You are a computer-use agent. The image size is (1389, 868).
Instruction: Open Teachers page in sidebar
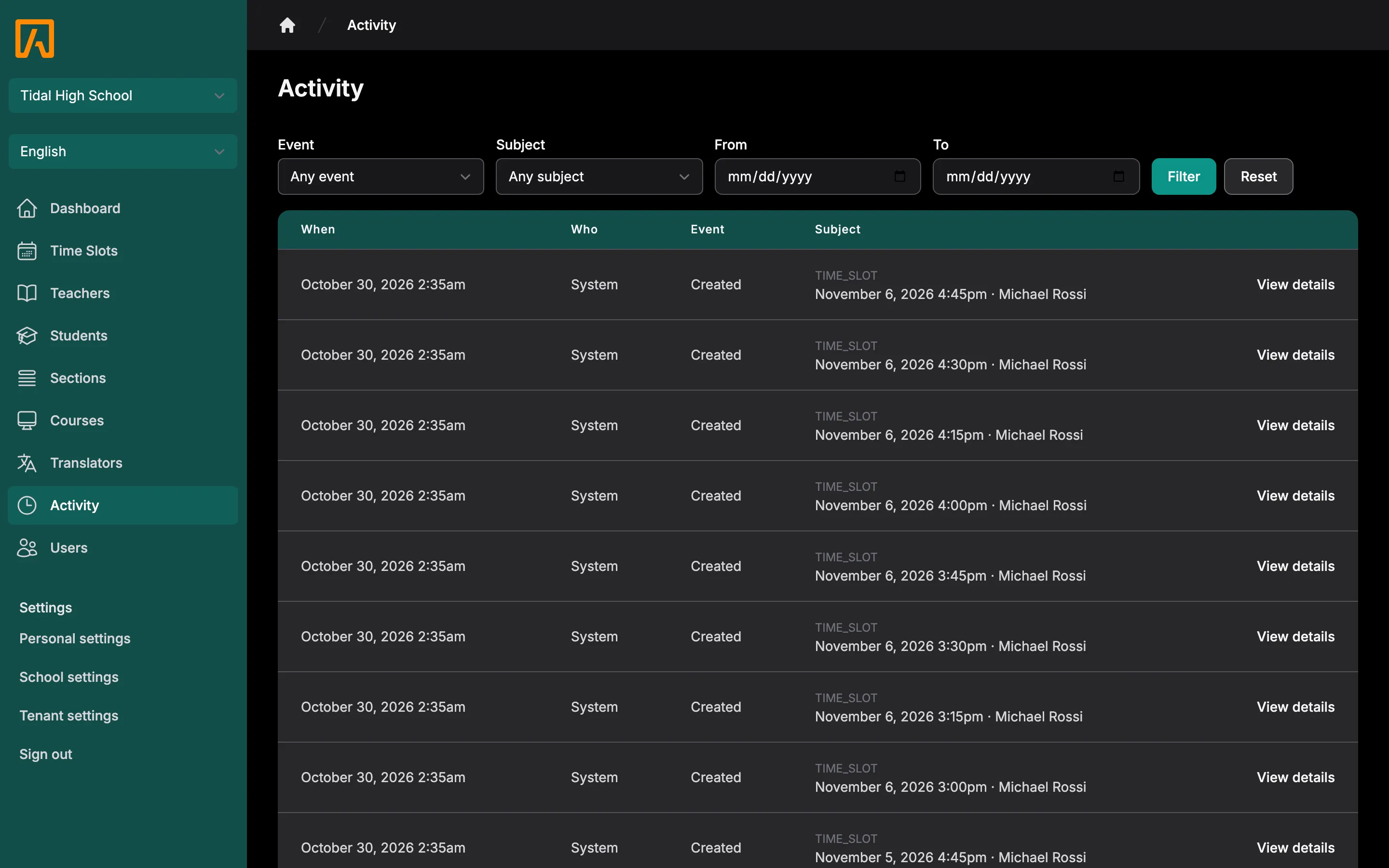[x=123, y=293]
